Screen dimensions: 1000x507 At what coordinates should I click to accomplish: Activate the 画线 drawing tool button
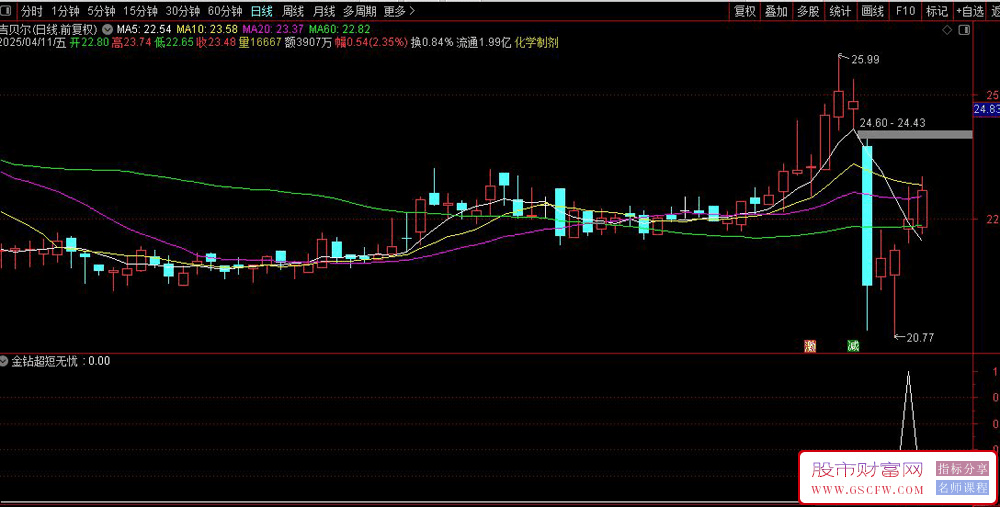872,11
